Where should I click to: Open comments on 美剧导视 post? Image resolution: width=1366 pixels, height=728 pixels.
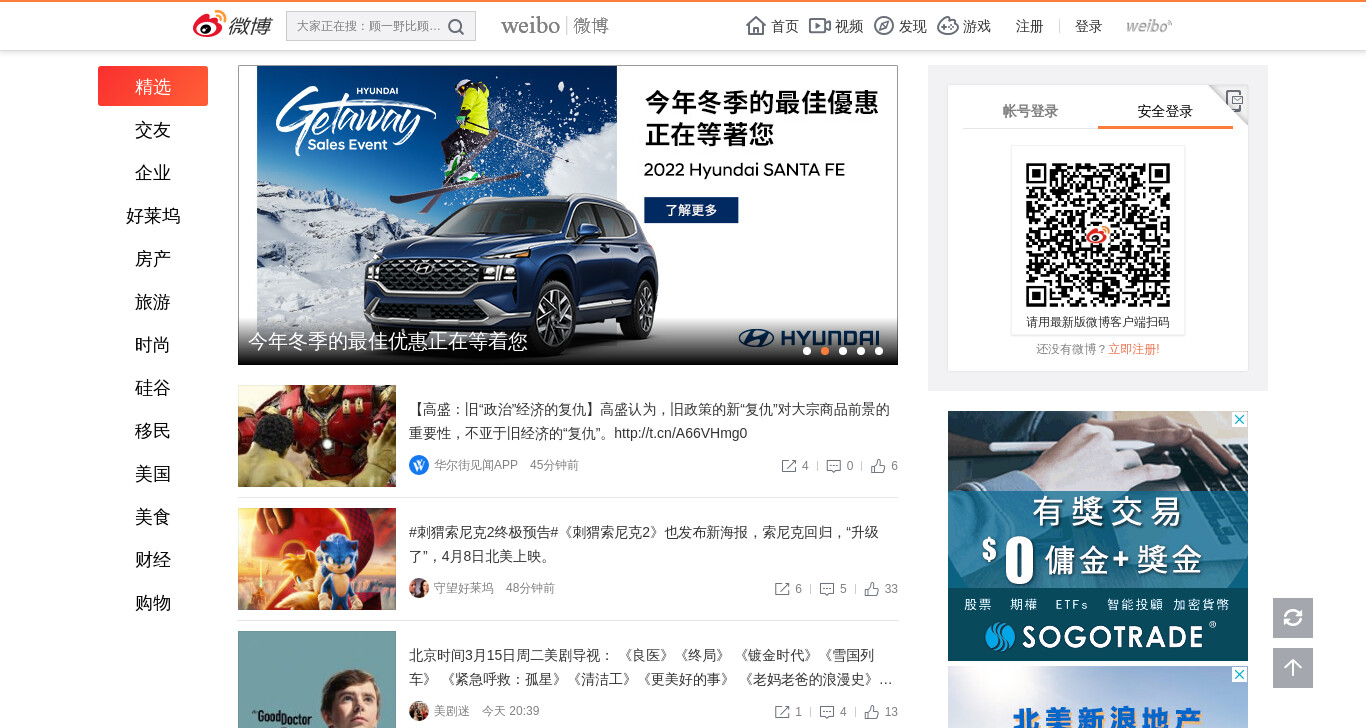tap(827, 712)
